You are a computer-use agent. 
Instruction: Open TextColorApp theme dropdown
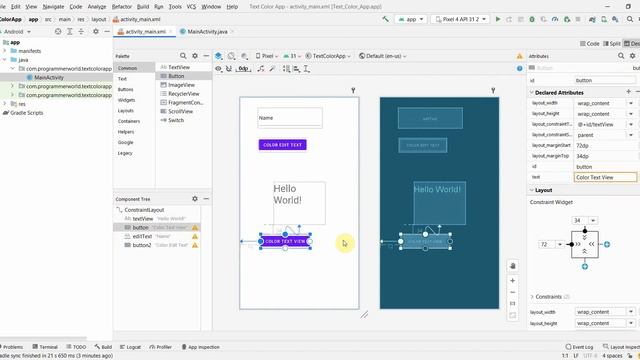(x=328, y=56)
